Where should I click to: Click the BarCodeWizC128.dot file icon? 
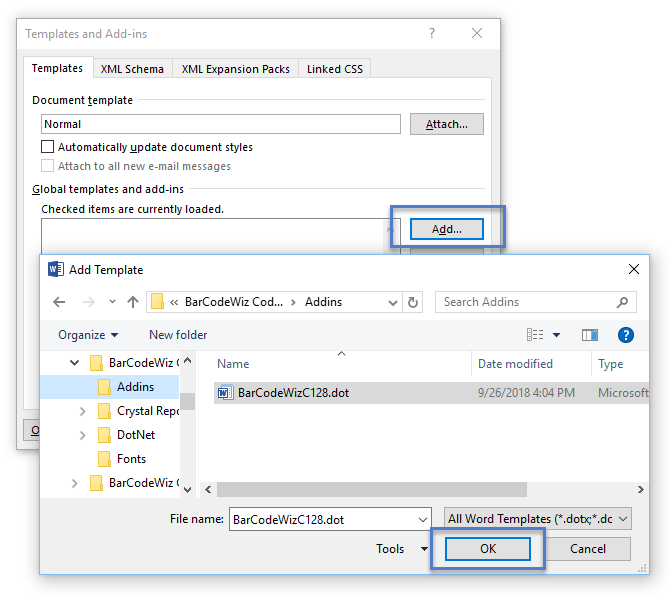click(225, 392)
